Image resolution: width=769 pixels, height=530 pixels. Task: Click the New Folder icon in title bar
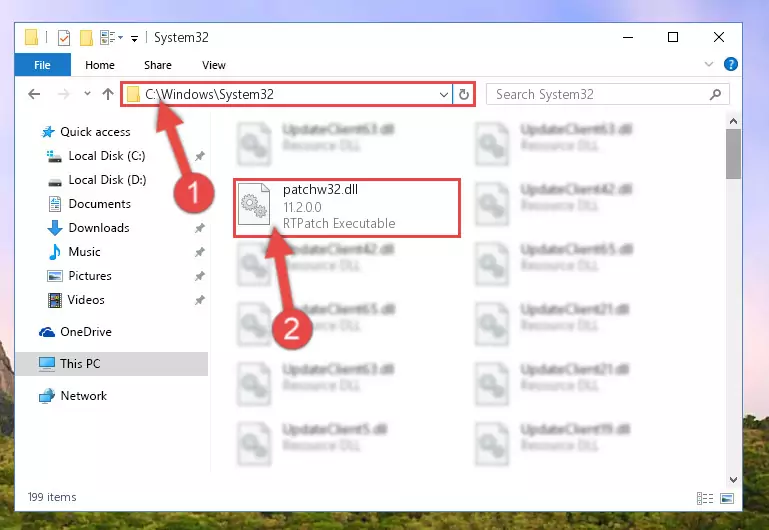point(86,38)
